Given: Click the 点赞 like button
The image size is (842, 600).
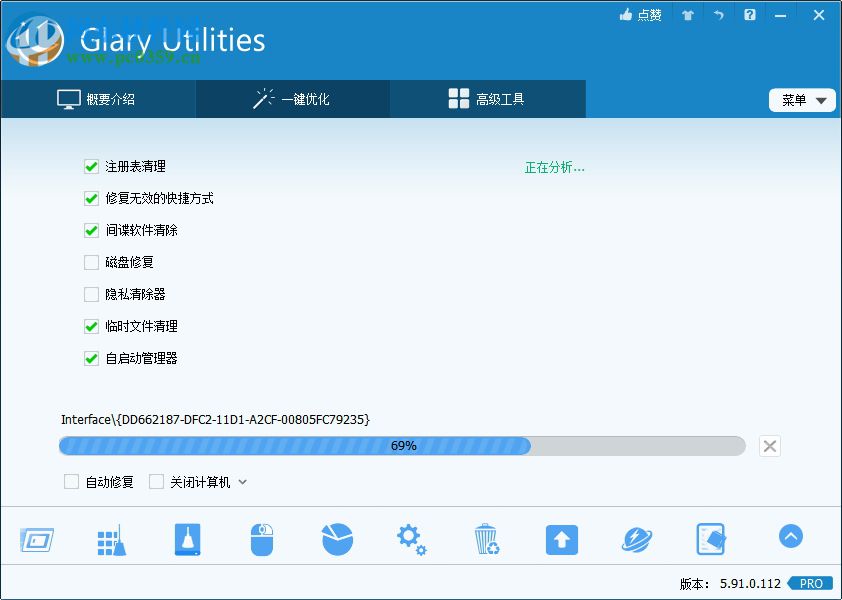Looking at the screenshot, I should click(640, 15).
